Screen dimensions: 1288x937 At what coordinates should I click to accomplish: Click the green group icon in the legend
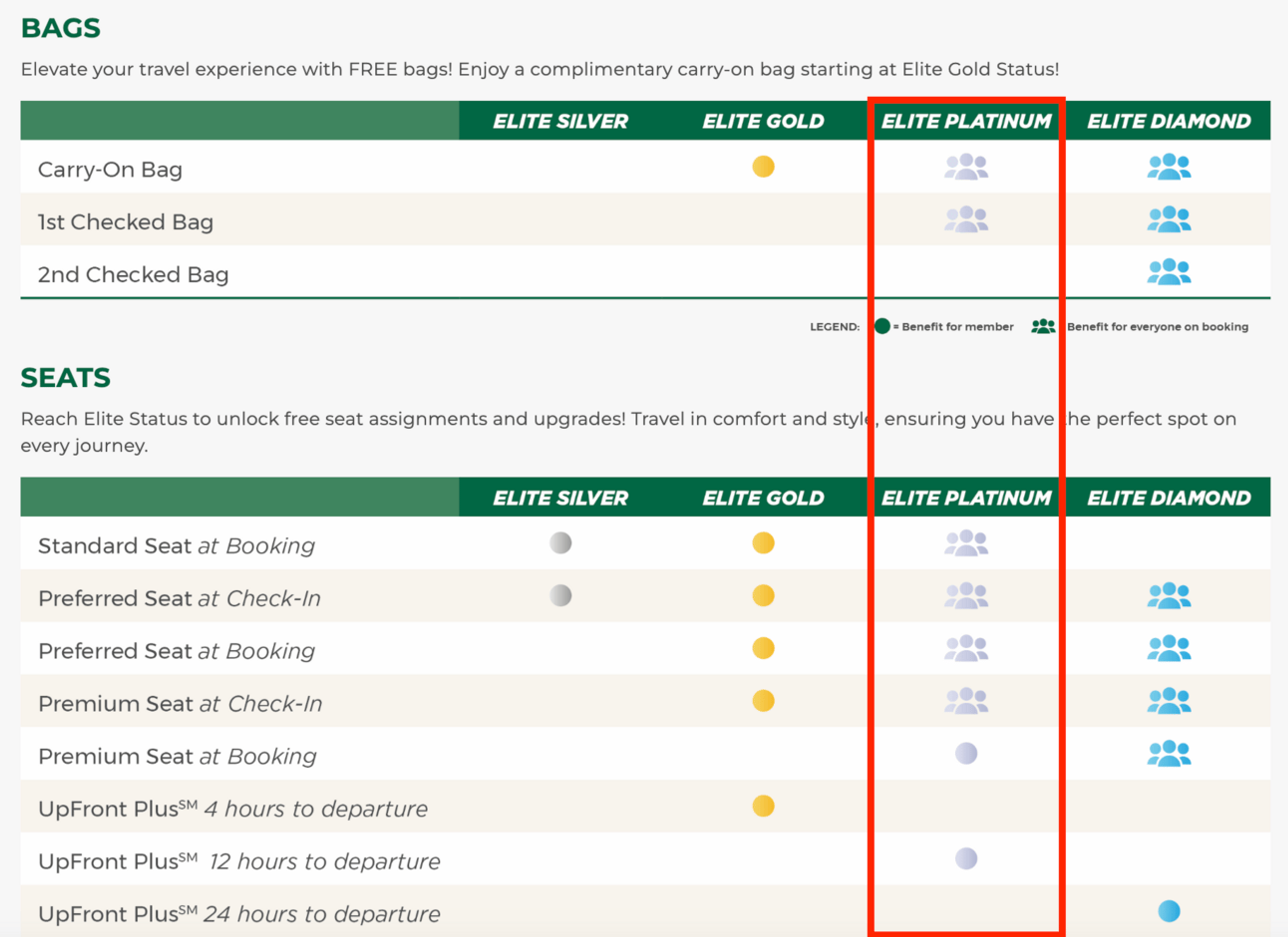[1043, 326]
